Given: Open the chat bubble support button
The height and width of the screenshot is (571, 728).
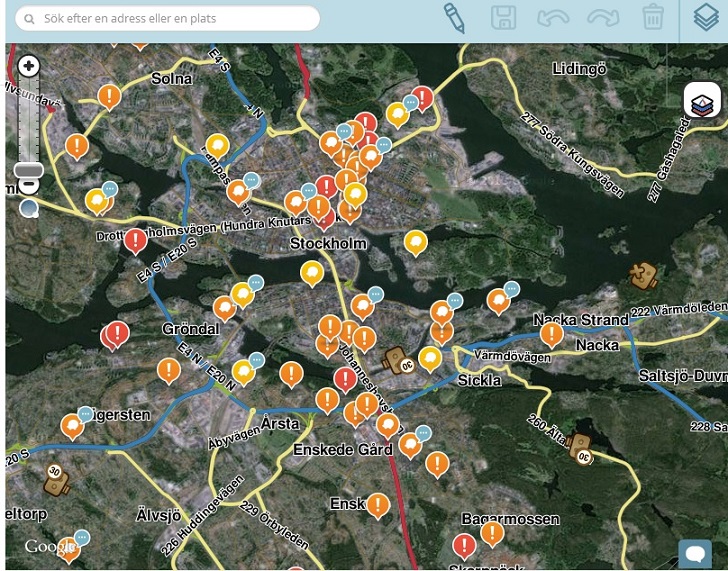Looking at the screenshot, I should click(x=694, y=553).
